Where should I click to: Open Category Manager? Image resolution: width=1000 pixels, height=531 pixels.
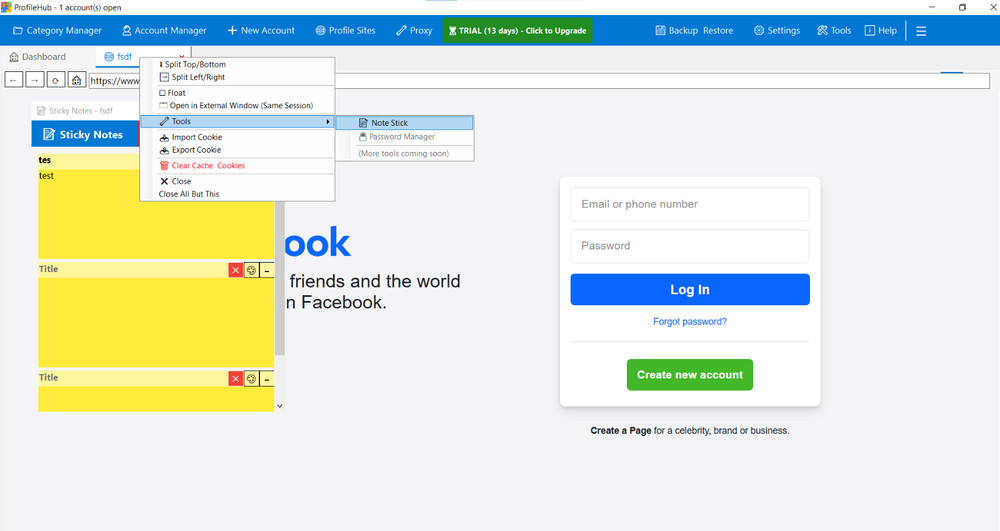click(x=57, y=31)
